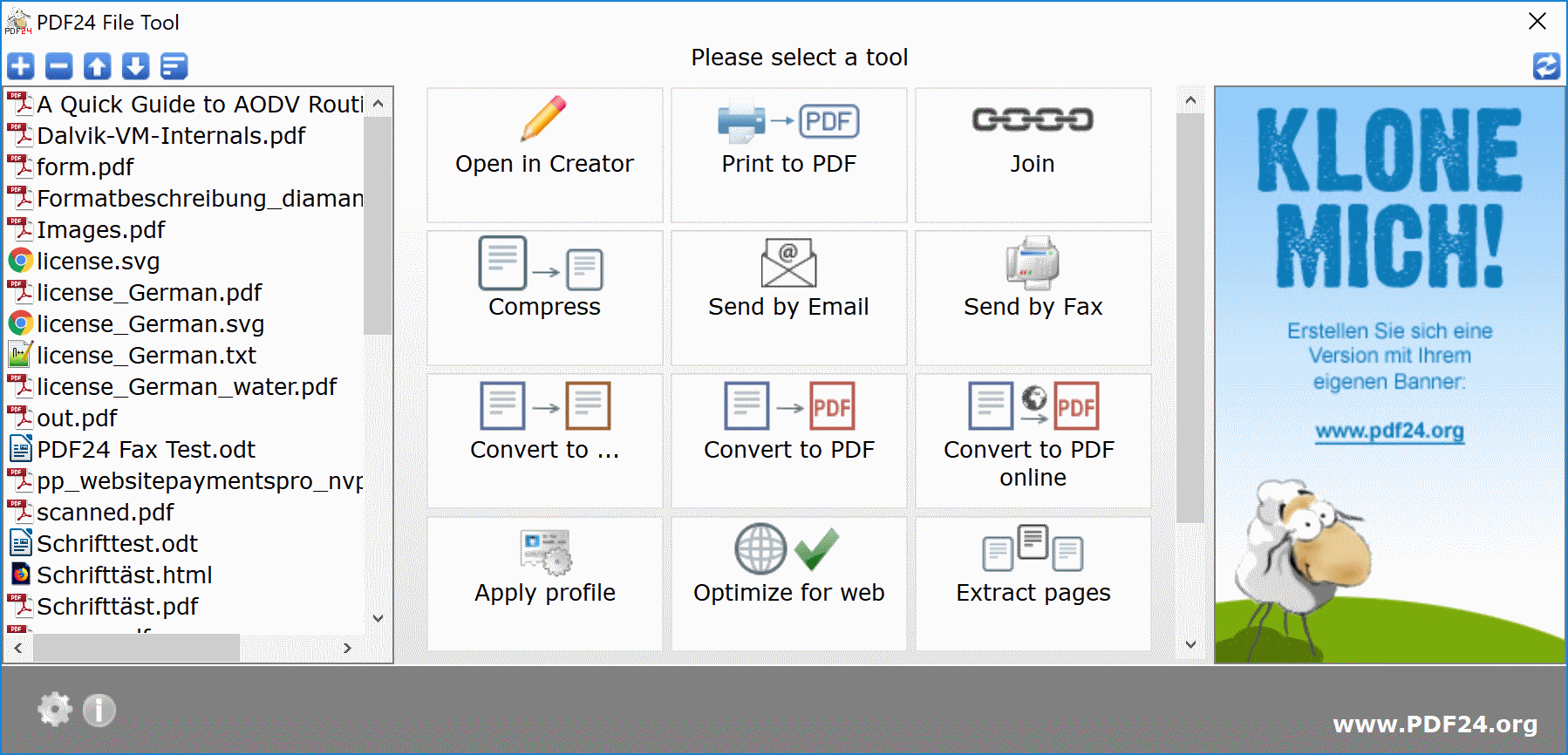1568x755 pixels.
Task: Click the info icon in bottom bar
Action: pos(99,710)
